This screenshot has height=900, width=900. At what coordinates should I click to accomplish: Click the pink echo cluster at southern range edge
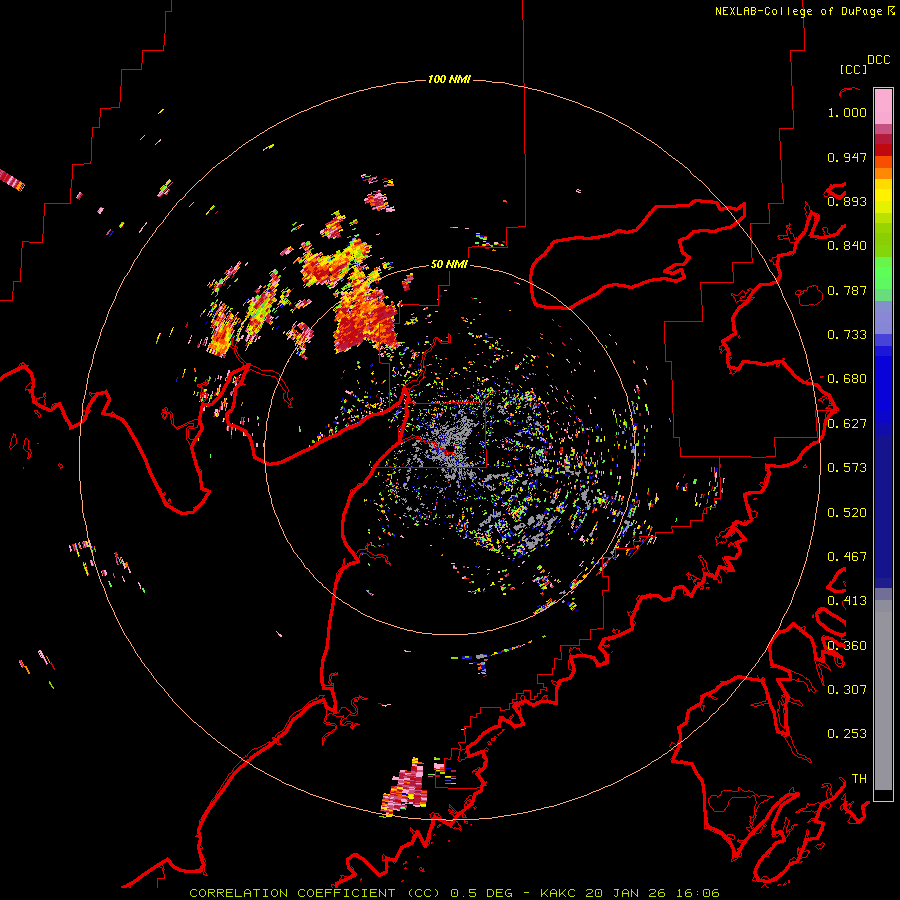405,788
